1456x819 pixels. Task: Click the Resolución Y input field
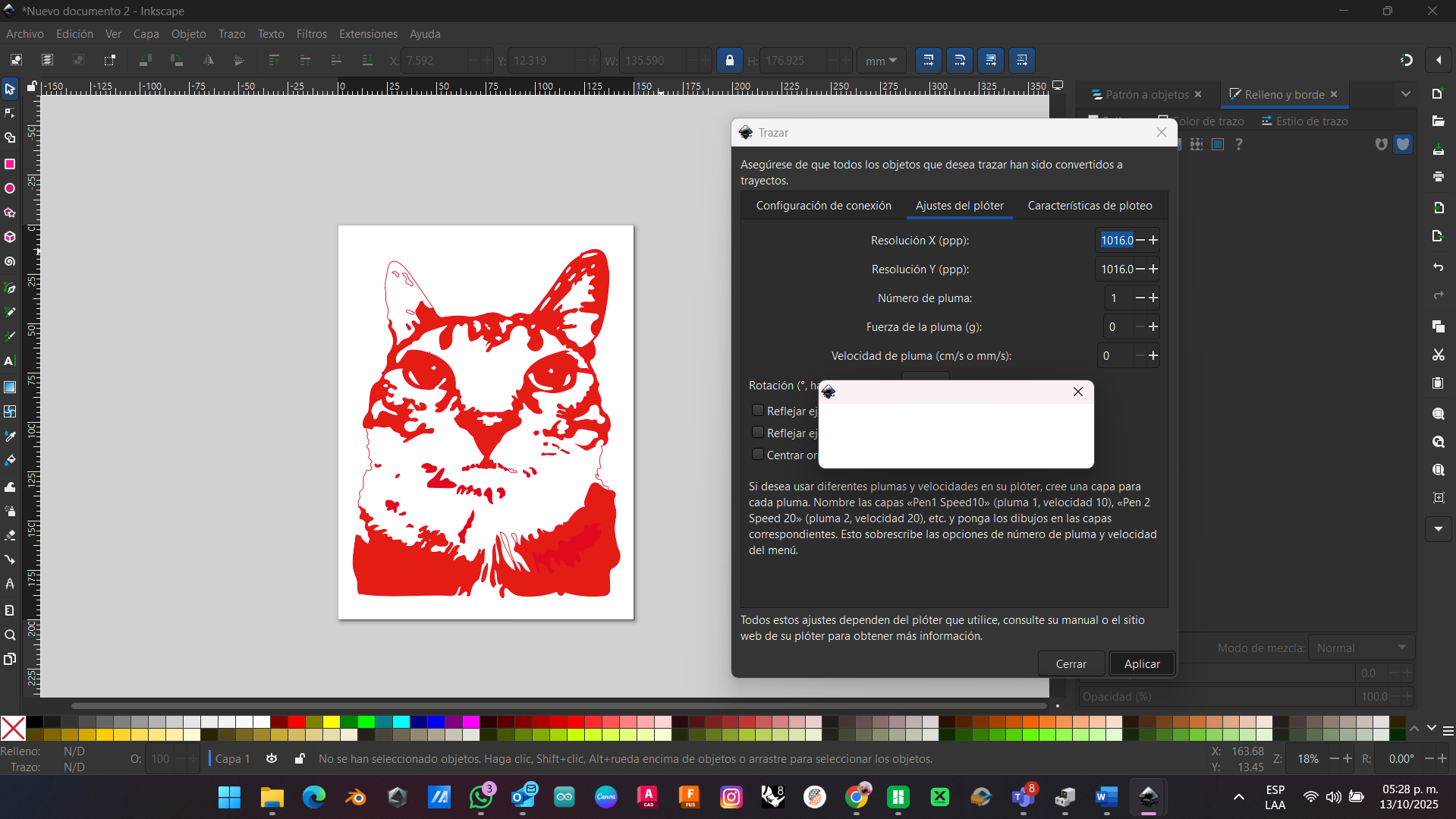click(1116, 269)
